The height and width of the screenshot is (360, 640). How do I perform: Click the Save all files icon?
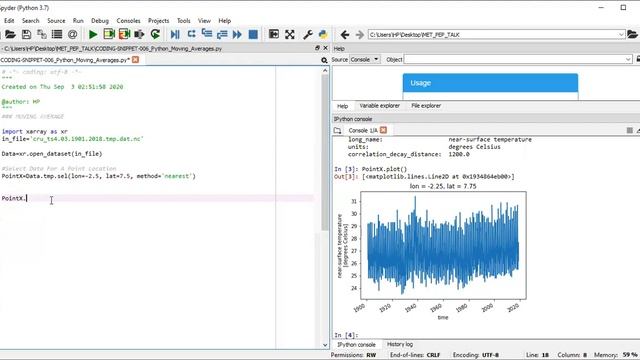[x=42, y=34]
